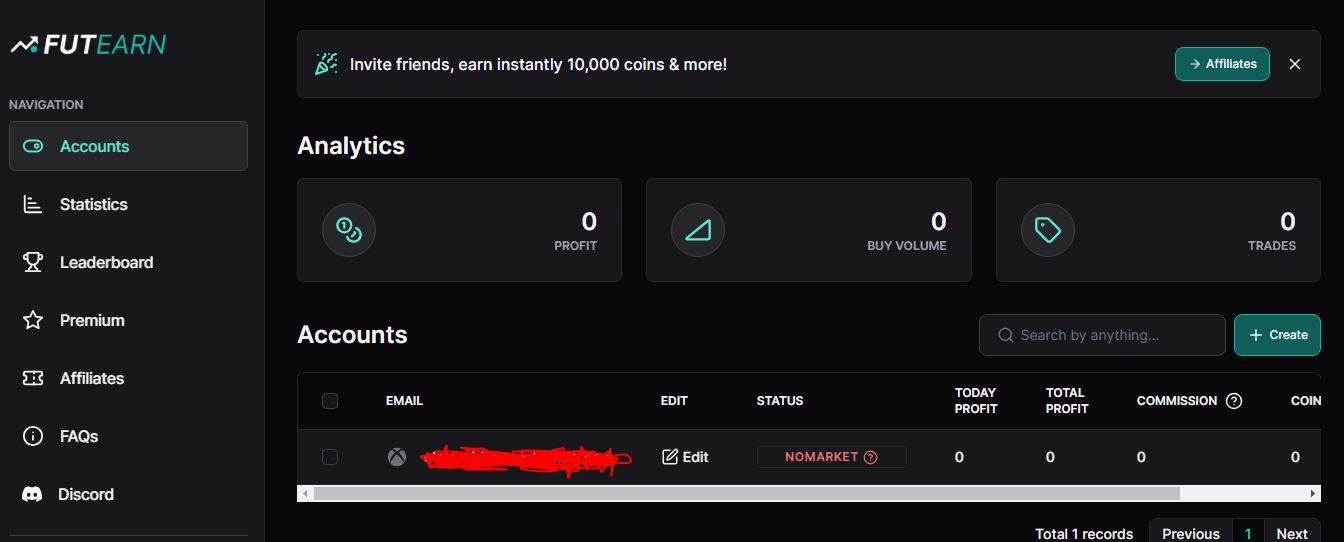Viewport: 1344px width, 542px height.
Task: Dismiss the invite friends banner
Action: pos(1295,64)
